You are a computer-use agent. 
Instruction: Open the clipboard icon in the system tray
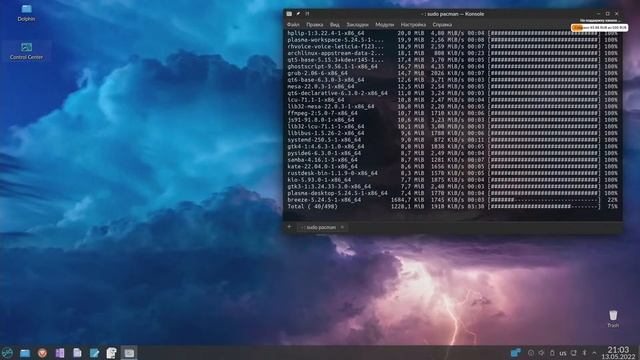point(552,353)
